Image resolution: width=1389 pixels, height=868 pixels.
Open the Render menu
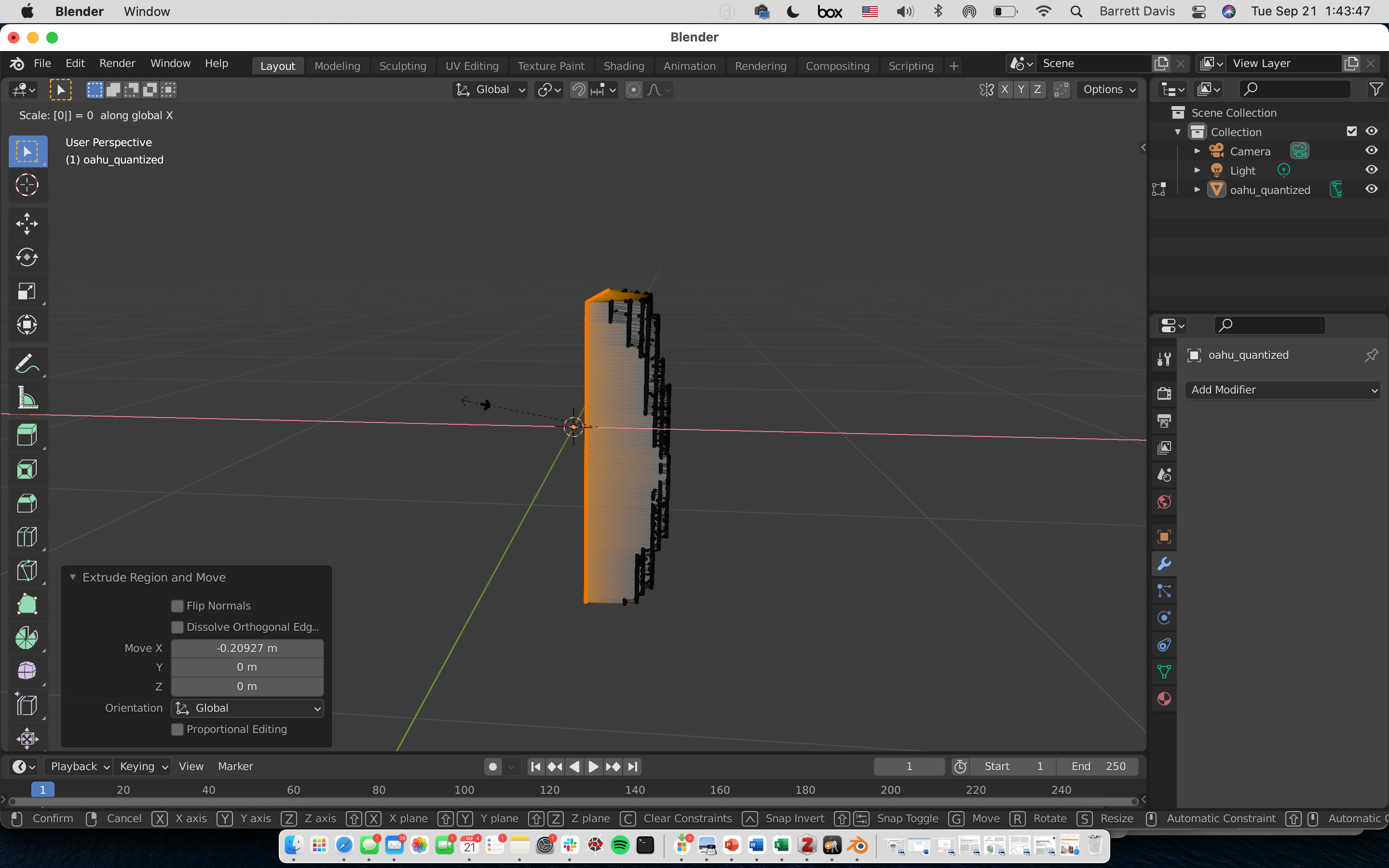pyautogui.click(x=117, y=63)
